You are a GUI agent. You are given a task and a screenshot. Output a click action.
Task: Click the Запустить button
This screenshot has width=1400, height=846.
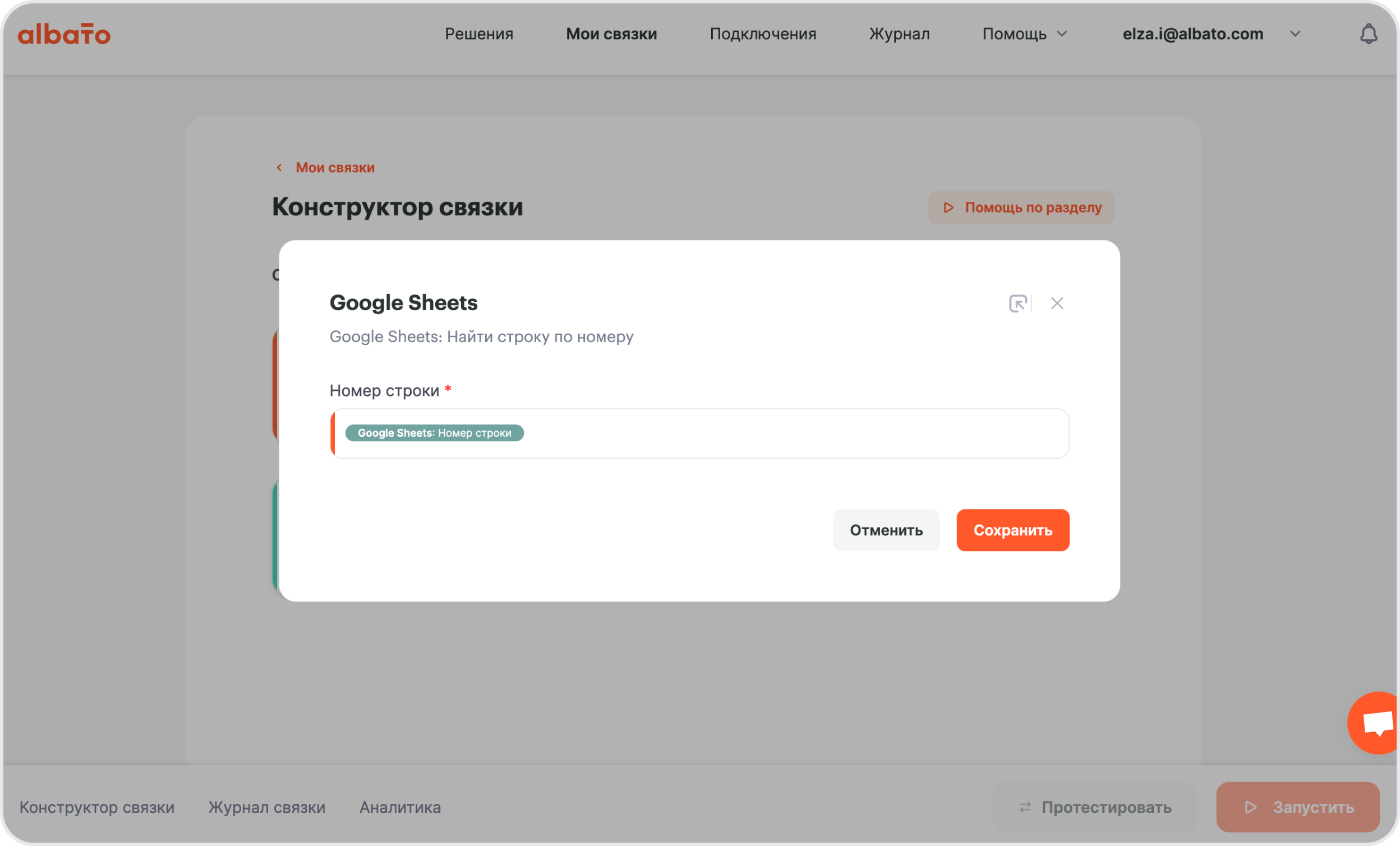click(x=1298, y=807)
